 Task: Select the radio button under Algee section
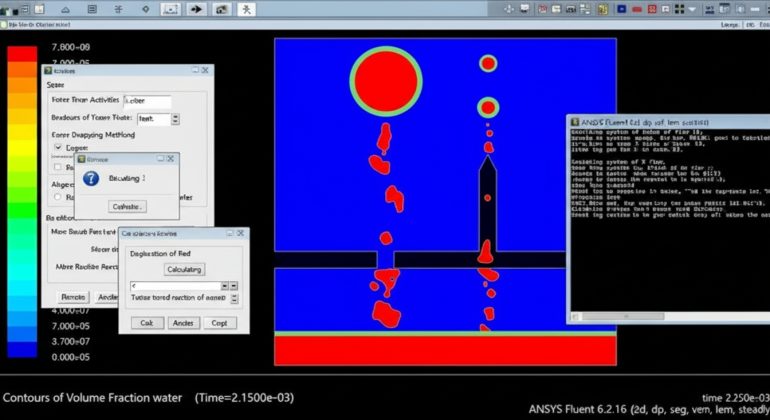57,197
